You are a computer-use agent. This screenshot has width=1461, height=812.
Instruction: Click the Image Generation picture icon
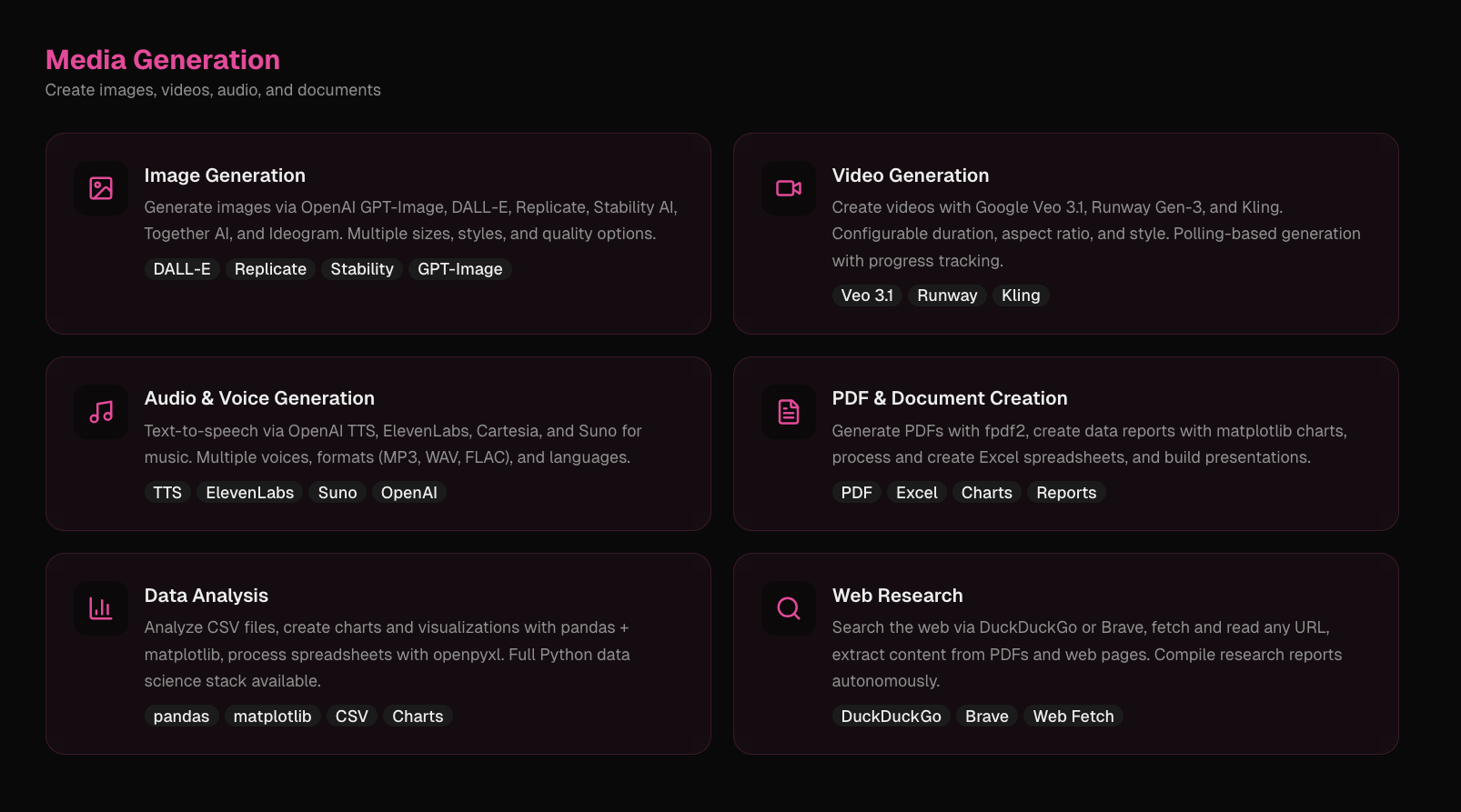pos(101,188)
